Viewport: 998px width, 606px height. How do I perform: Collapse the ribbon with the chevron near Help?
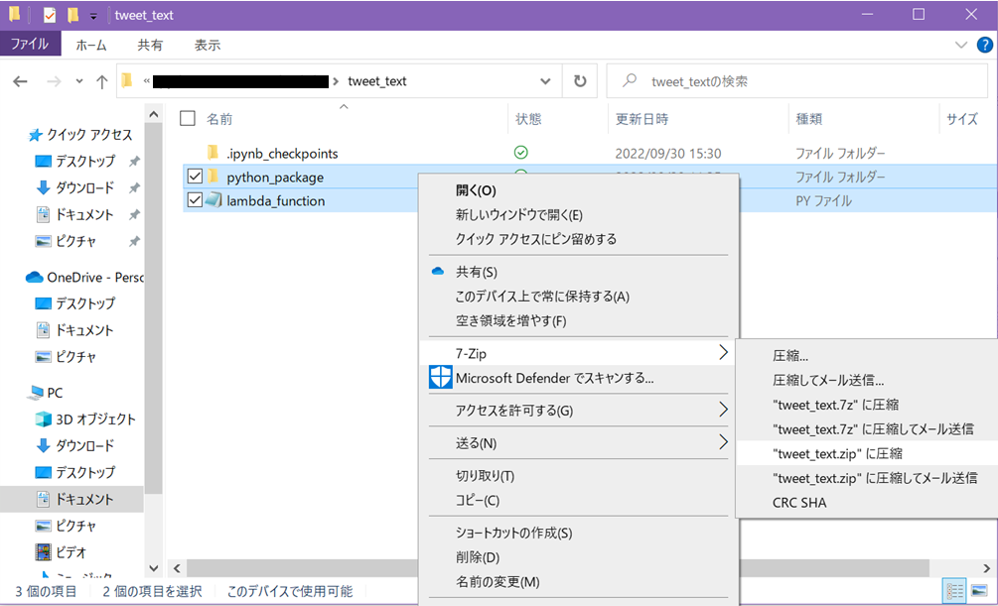click(x=962, y=44)
